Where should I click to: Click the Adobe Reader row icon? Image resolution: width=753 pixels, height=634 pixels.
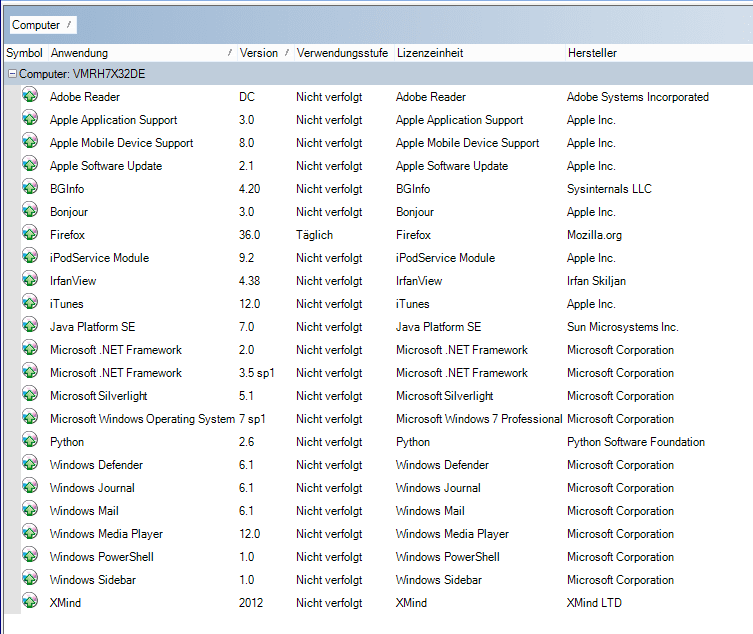(30, 95)
